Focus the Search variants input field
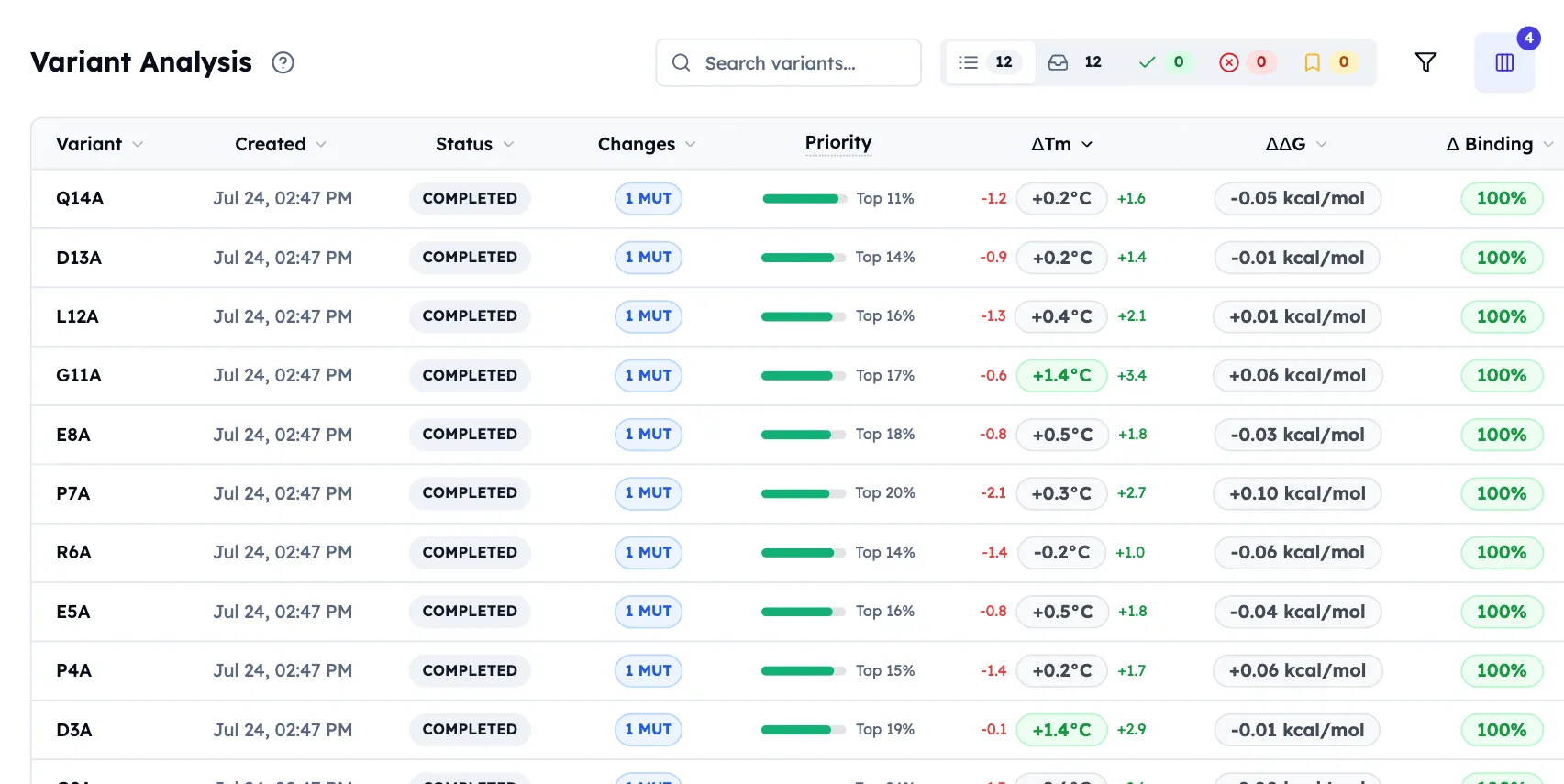Image resolution: width=1564 pixels, height=784 pixels. [789, 62]
